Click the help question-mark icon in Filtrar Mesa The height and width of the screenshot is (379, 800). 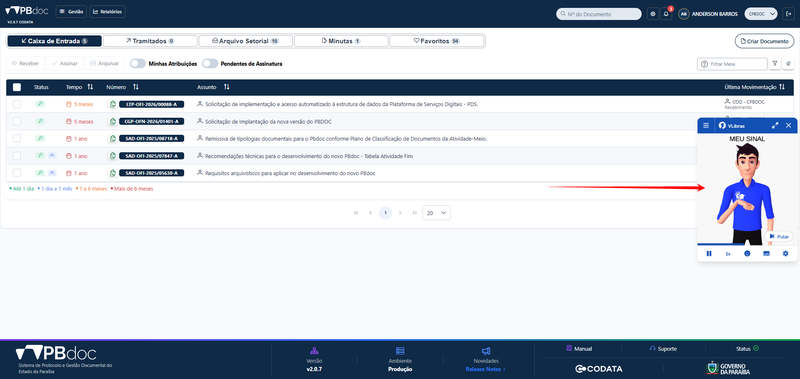coord(705,64)
